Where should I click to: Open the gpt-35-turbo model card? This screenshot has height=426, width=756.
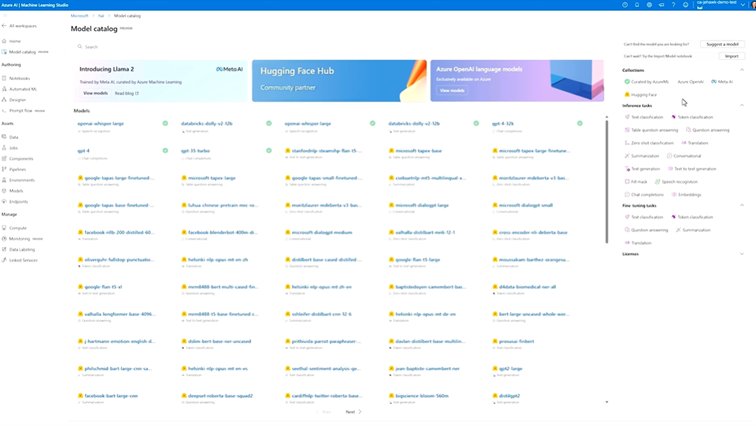point(195,151)
